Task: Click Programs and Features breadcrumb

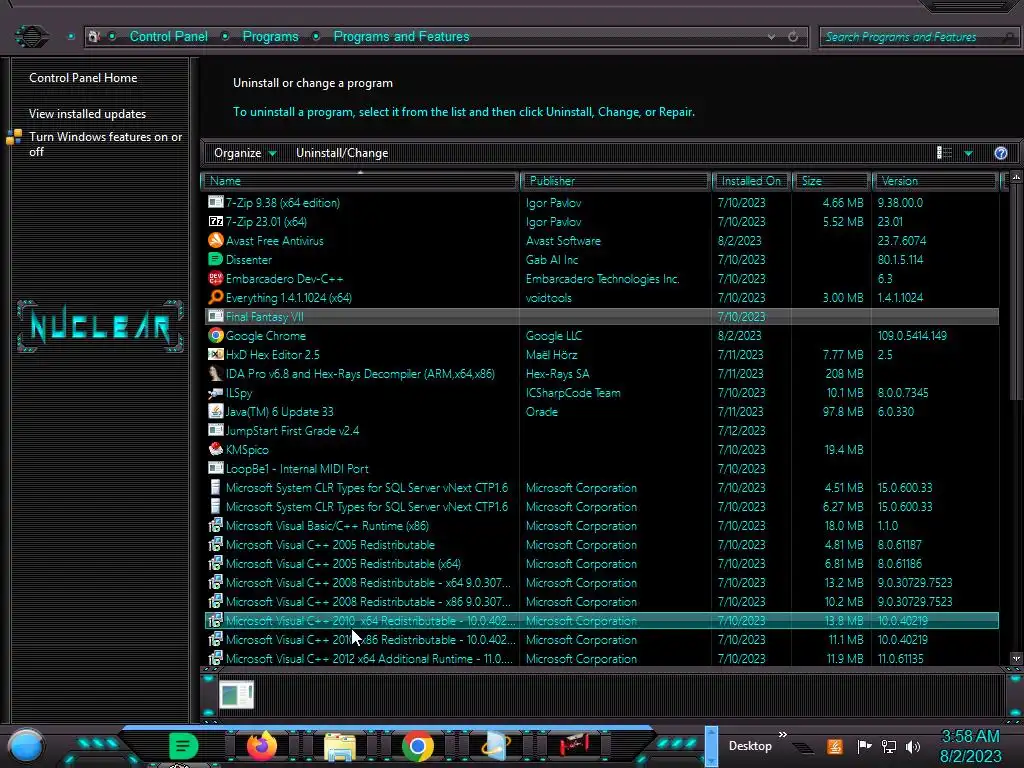Action: (401, 37)
